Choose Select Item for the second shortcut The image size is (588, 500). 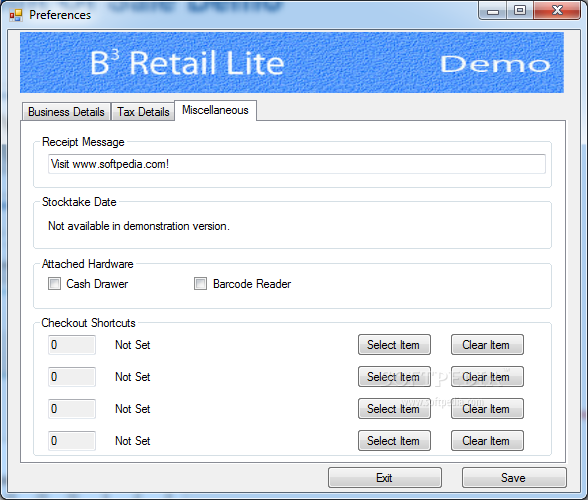click(394, 377)
